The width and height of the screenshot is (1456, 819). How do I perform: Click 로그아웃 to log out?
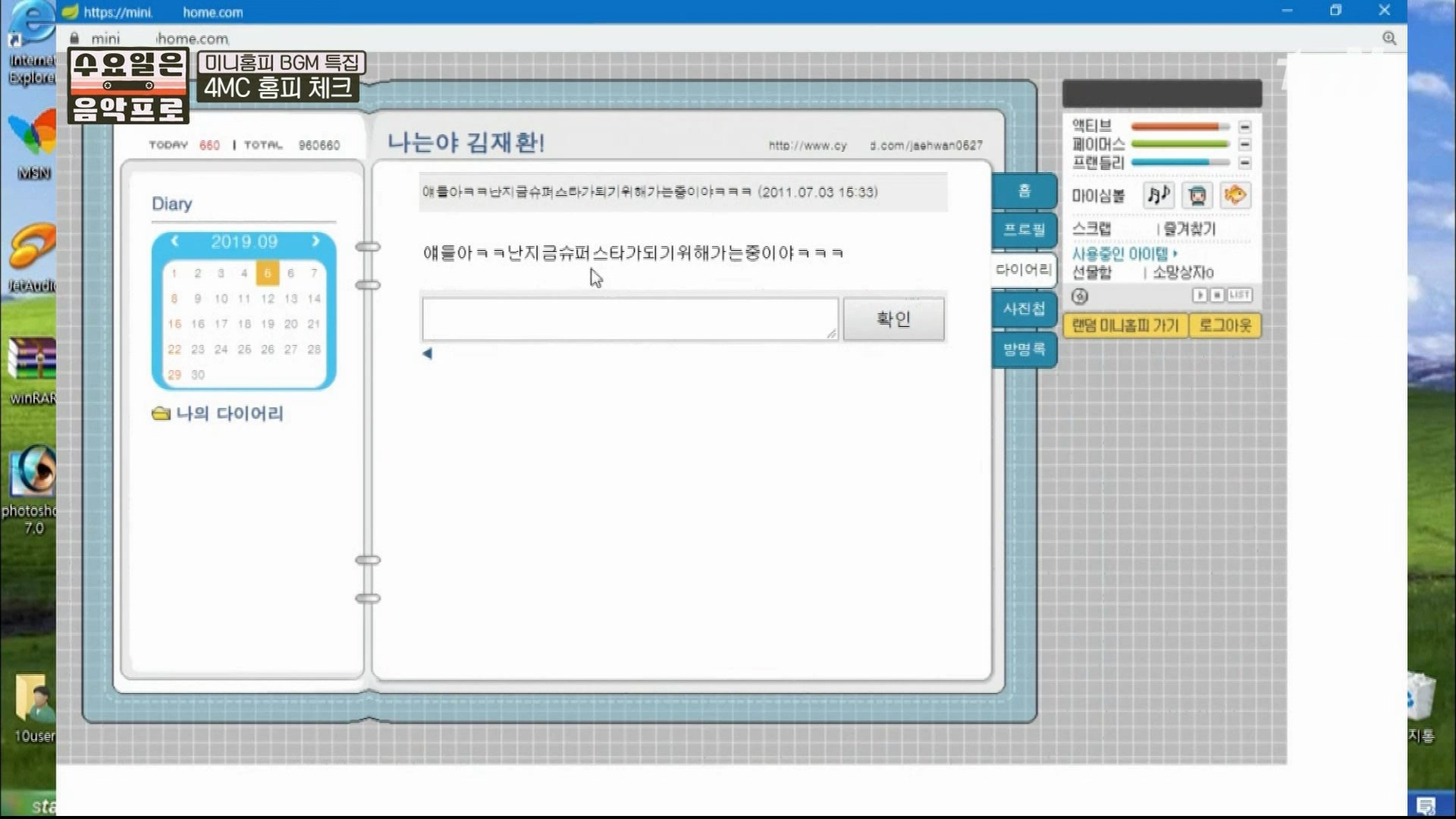click(x=1224, y=325)
